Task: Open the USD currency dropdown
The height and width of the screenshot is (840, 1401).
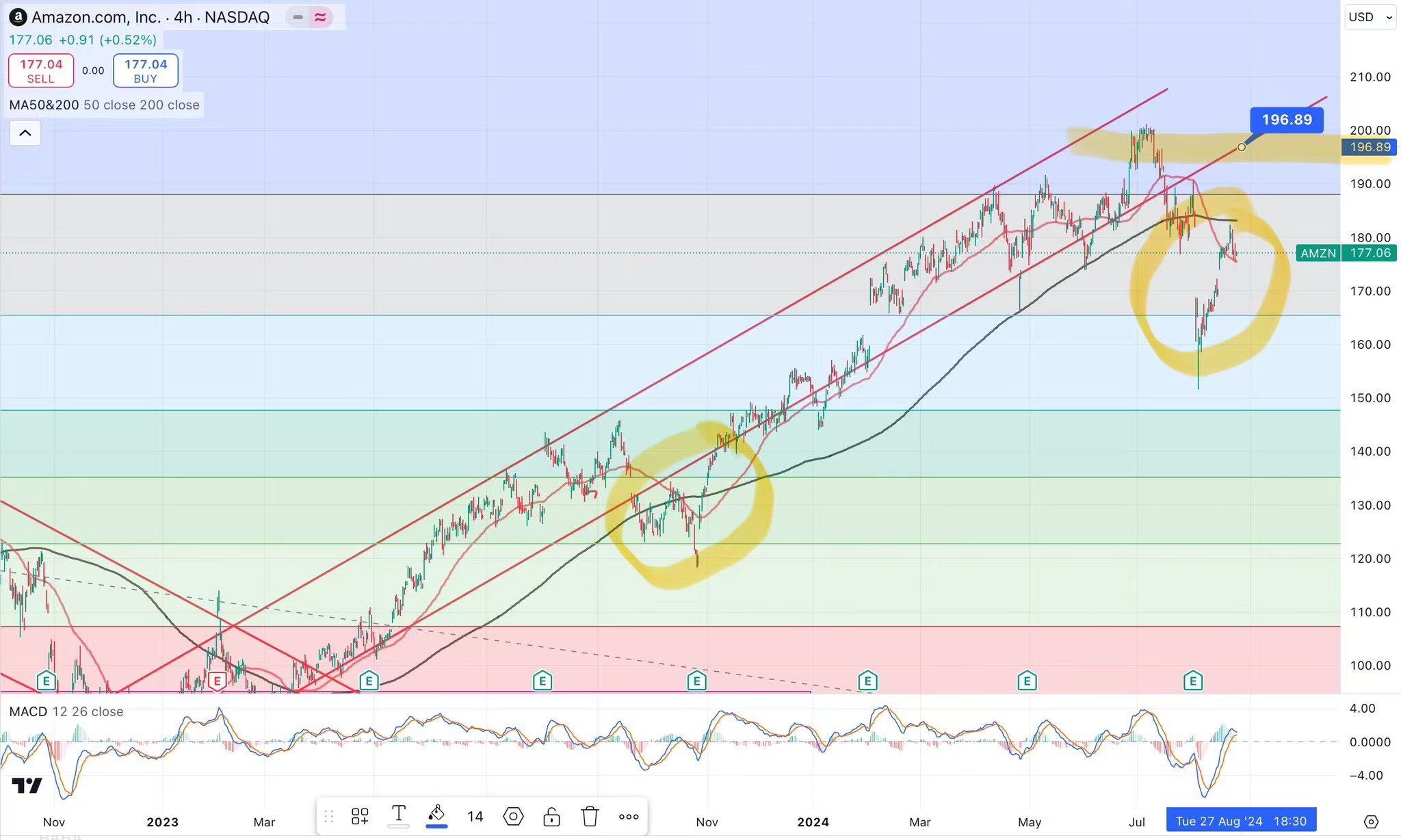Action: (x=1370, y=17)
